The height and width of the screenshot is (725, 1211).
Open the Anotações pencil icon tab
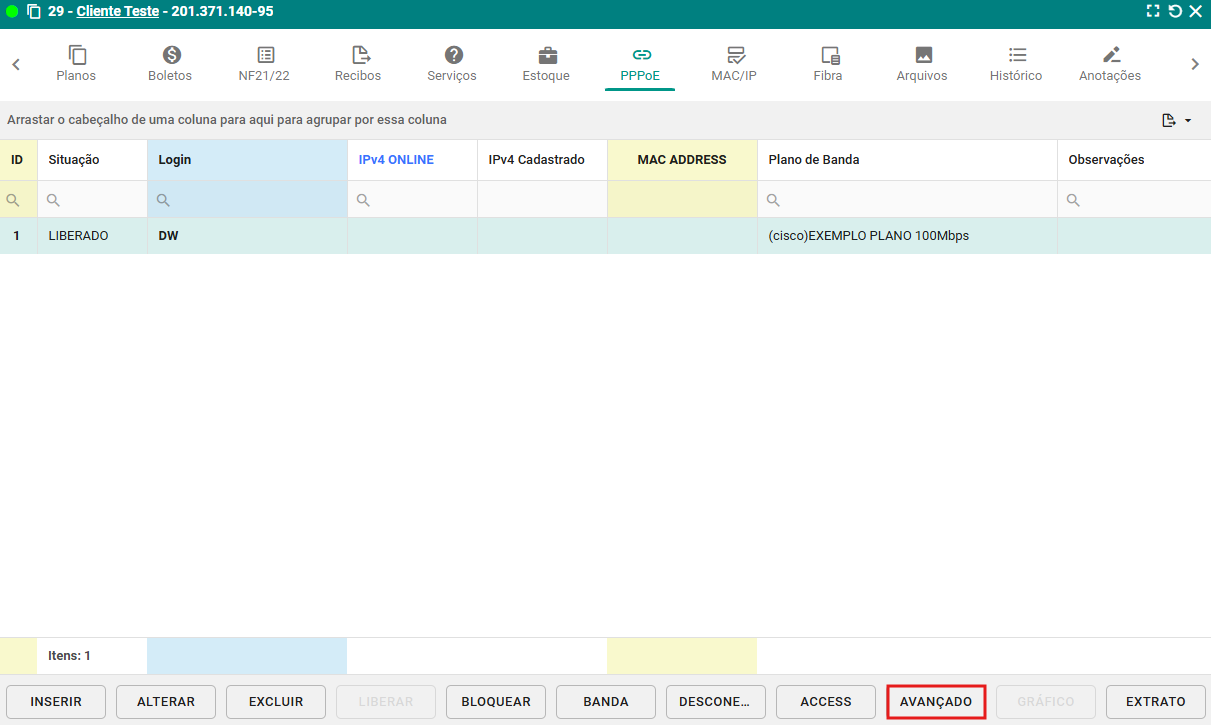[1110, 55]
